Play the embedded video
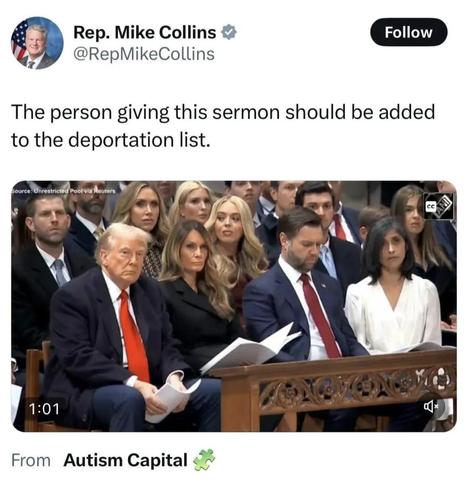468x492 pixels. [234, 306]
